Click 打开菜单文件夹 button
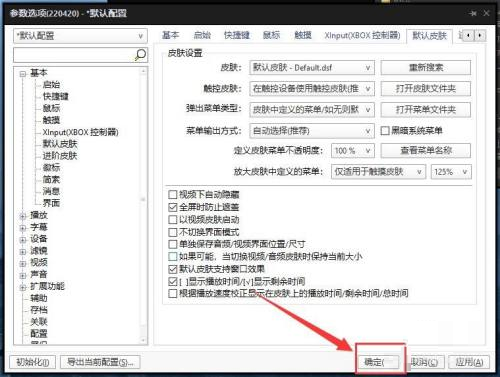 click(426, 110)
